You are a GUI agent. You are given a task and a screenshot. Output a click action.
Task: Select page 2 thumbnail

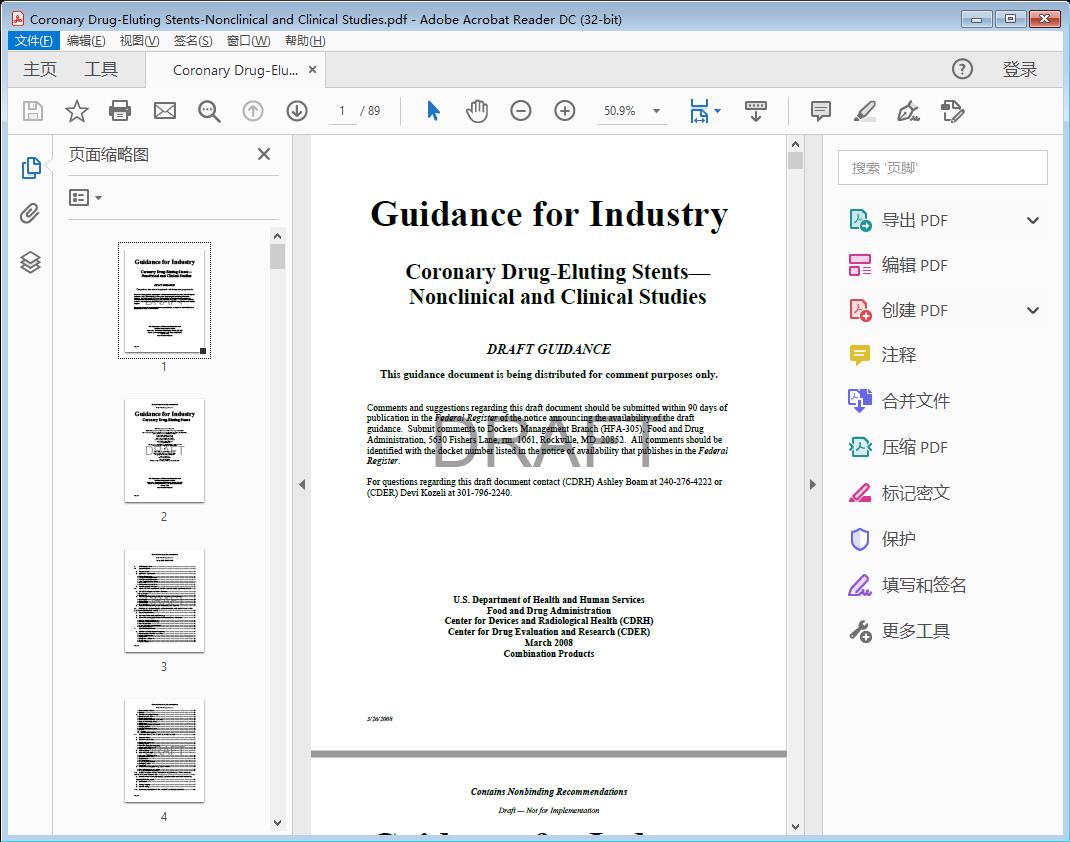[x=164, y=450]
